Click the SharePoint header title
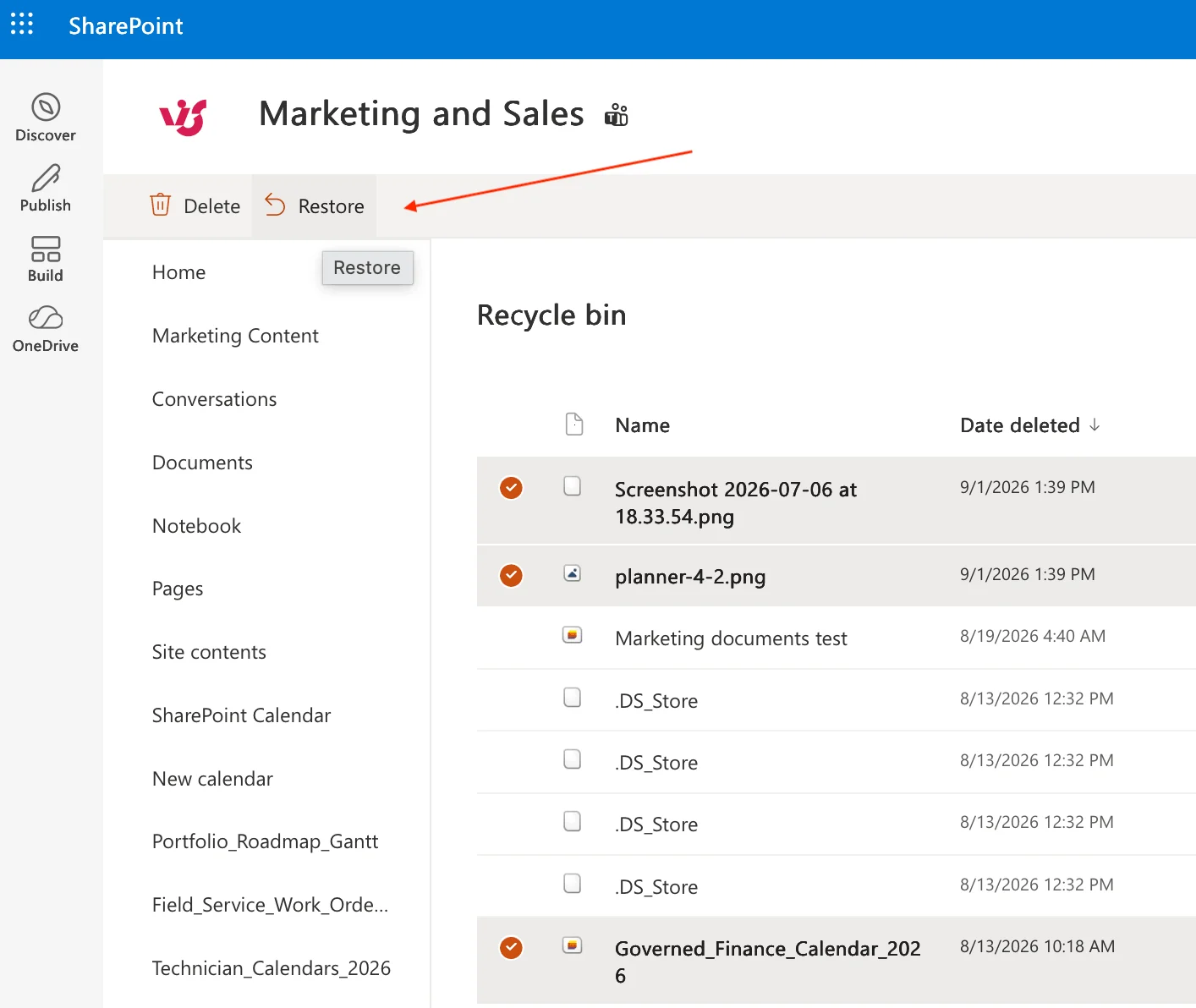The image size is (1196, 1008). (x=126, y=26)
